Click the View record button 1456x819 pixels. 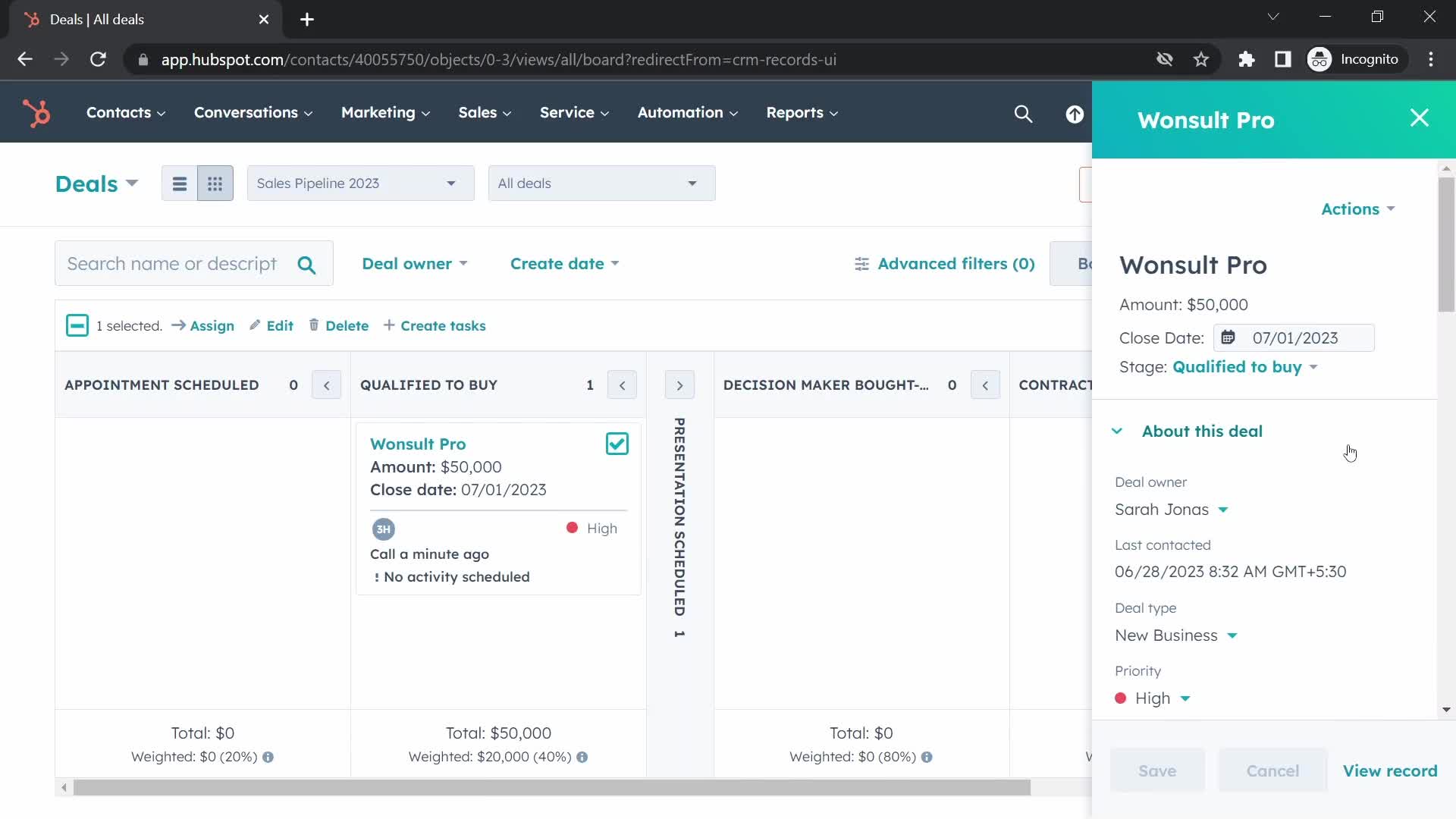[1391, 771]
